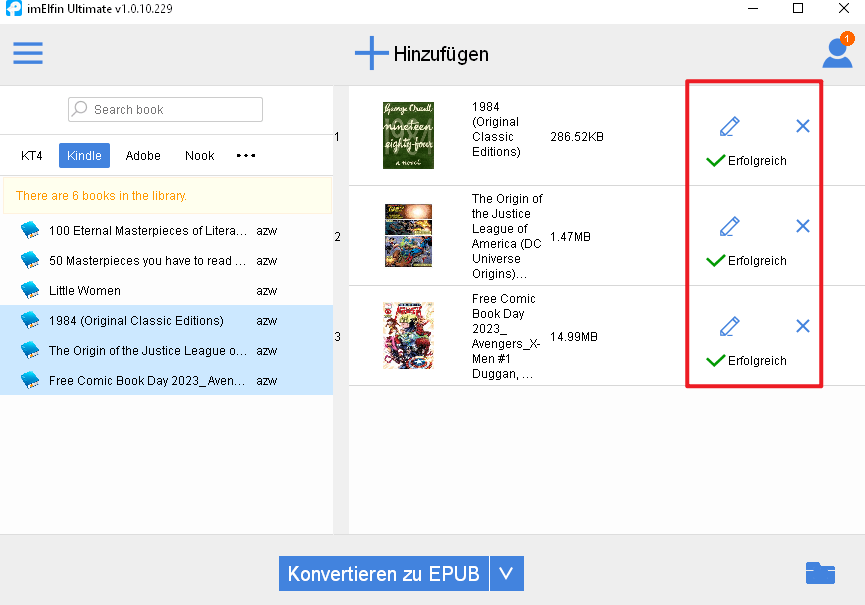Remove 1984 from conversion list
The width and height of the screenshot is (865, 605).
tap(803, 126)
